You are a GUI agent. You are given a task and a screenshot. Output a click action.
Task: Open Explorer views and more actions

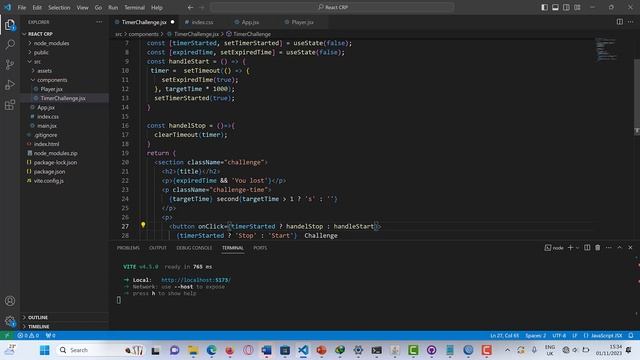point(99,22)
